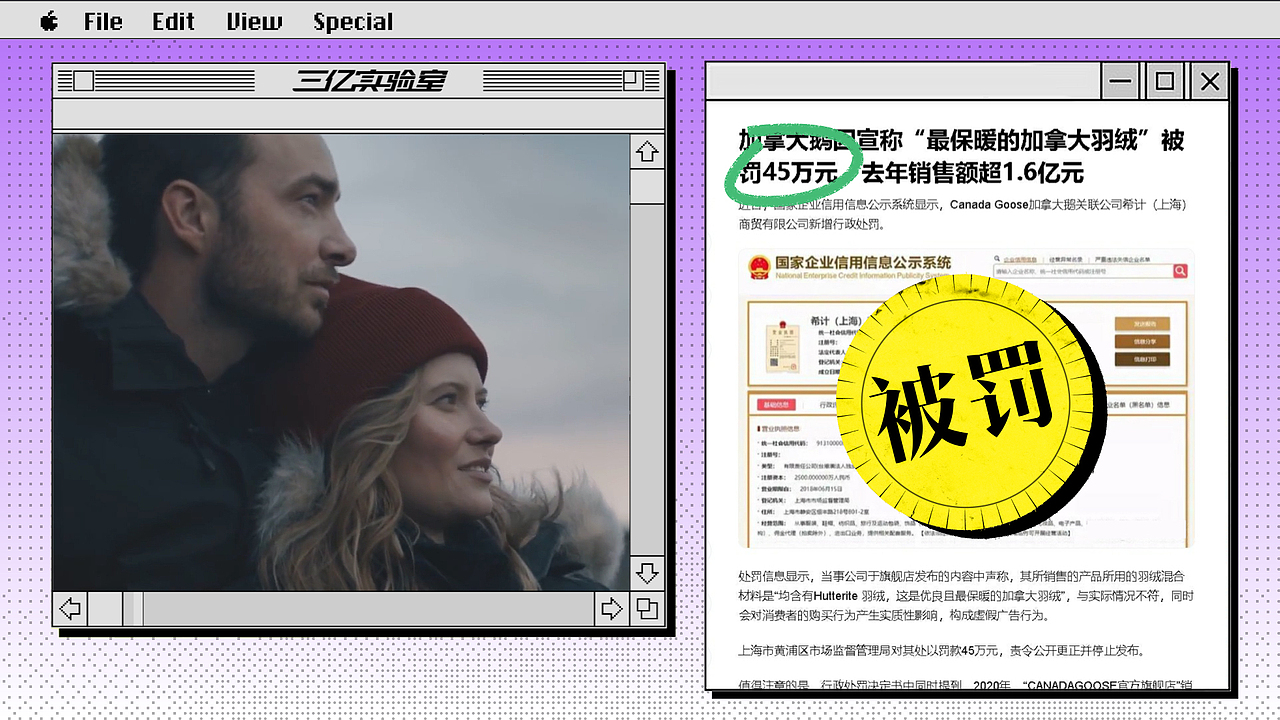
Task: Click the 营业执照信息 section heading
Action: 779,429
